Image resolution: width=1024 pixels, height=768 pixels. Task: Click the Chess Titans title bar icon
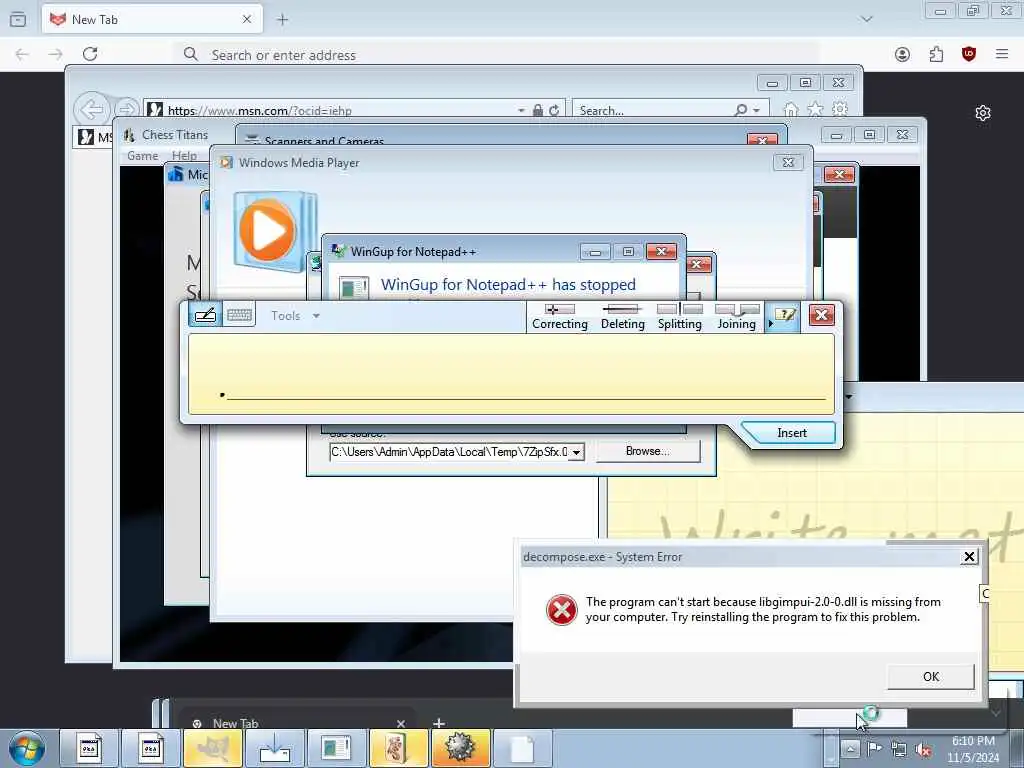pyautogui.click(x=129, y=135)
